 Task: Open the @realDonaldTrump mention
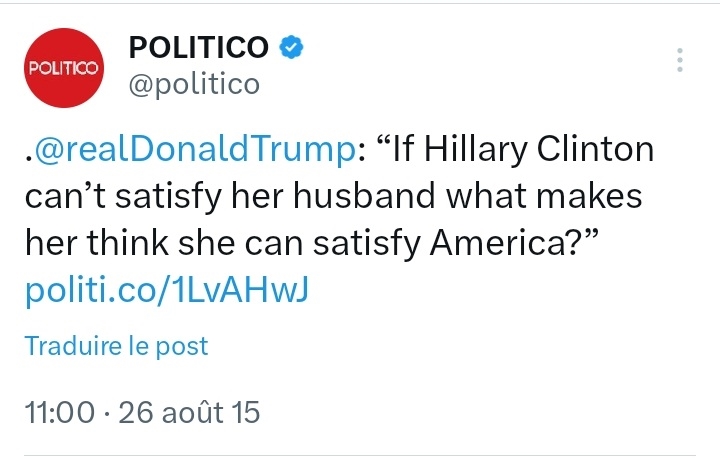[x=196, y=152]
